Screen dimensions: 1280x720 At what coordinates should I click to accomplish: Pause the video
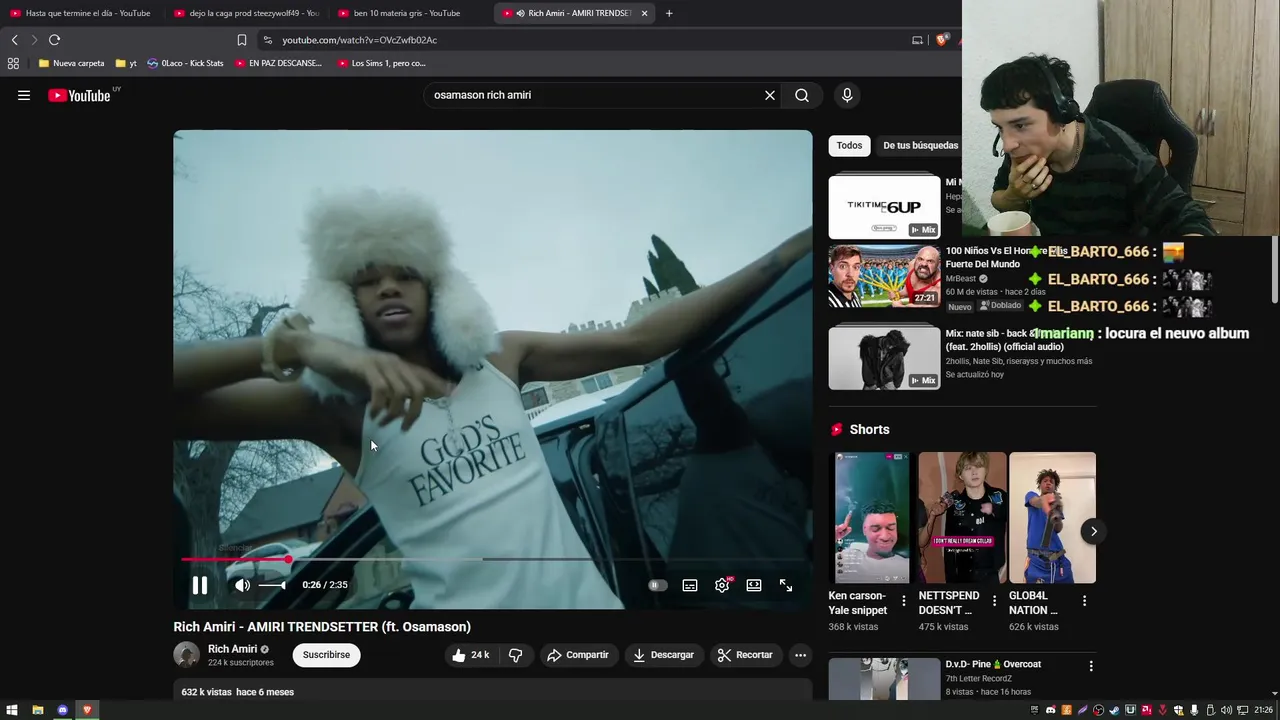point(200,586)
